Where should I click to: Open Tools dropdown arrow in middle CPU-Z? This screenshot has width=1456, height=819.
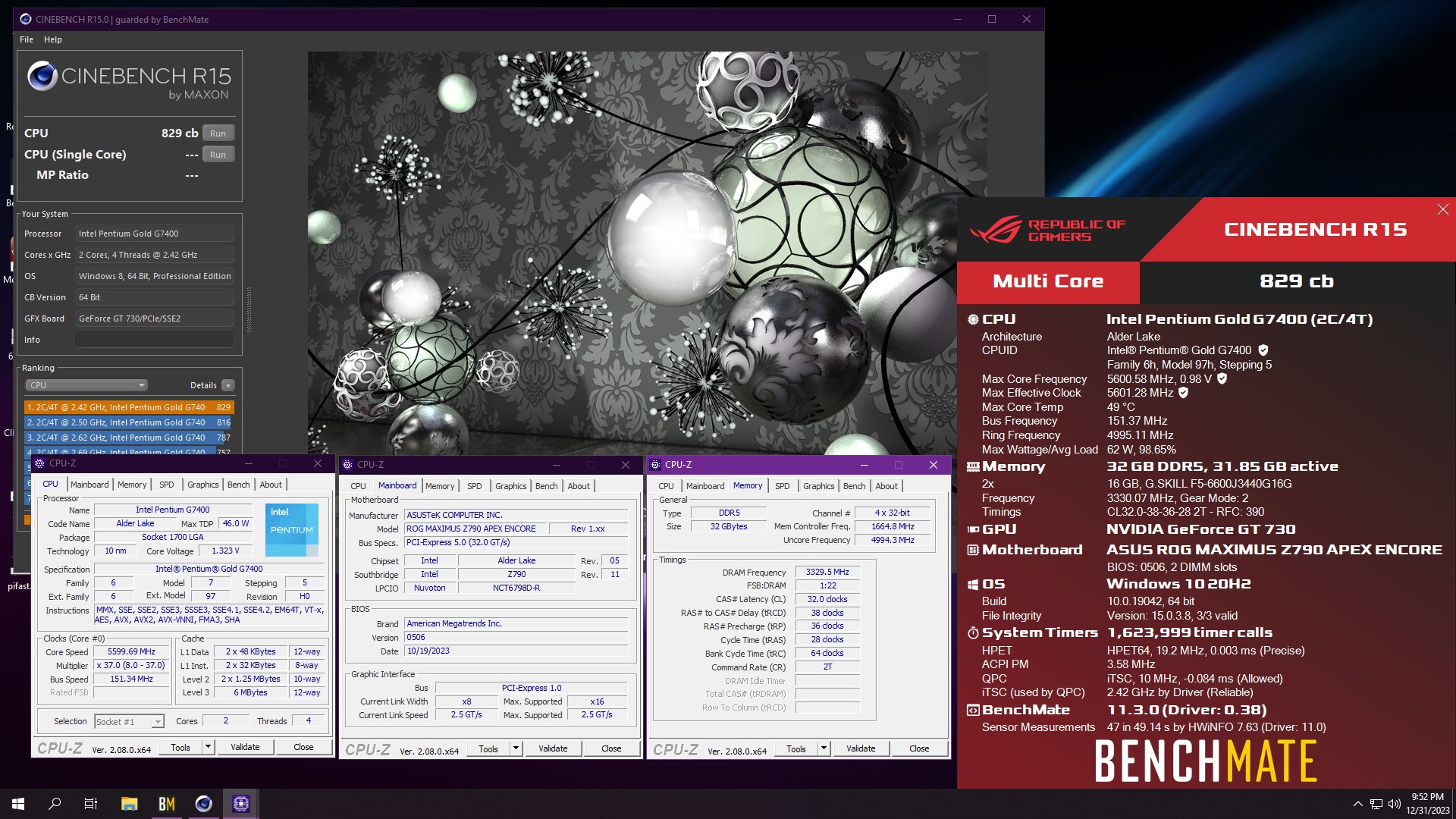tap(516, 748)
